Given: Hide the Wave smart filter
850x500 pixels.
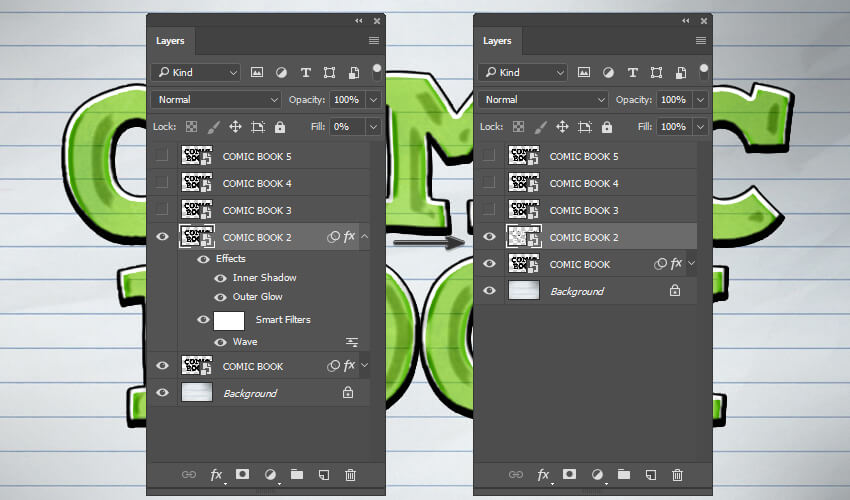Looking at the screenshot, I should click(220, 342).
